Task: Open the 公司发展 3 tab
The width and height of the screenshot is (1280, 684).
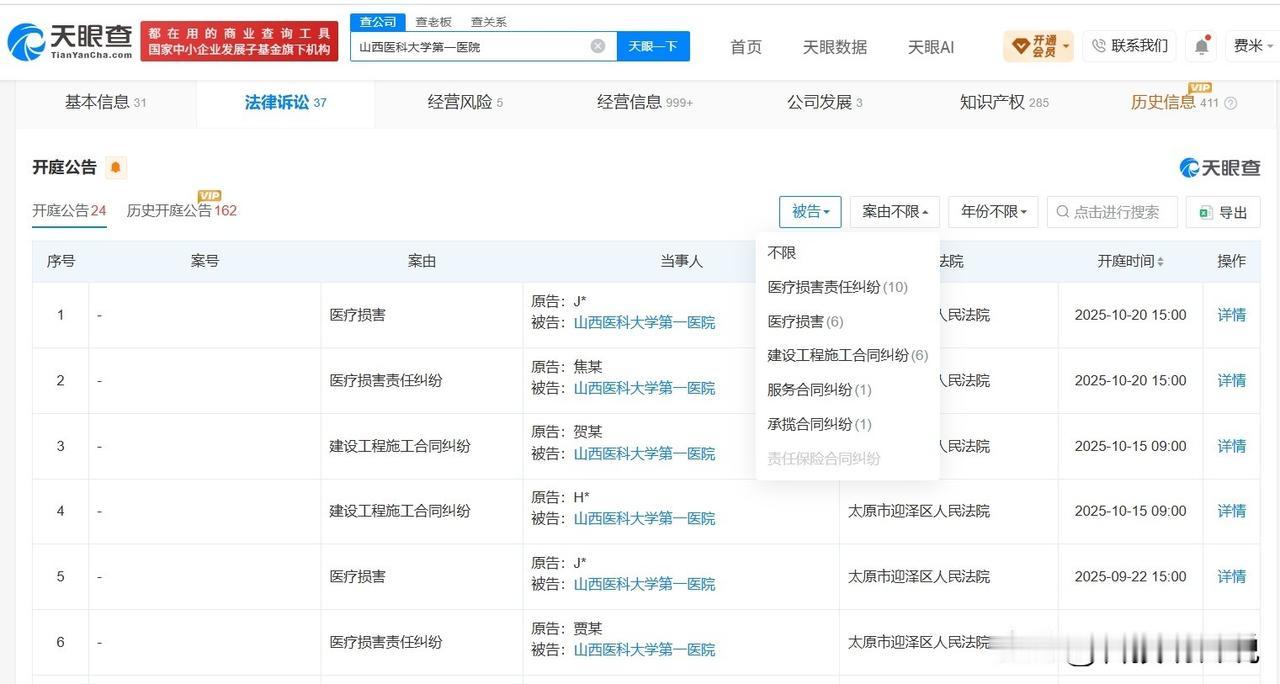Action: click(824, 102)
